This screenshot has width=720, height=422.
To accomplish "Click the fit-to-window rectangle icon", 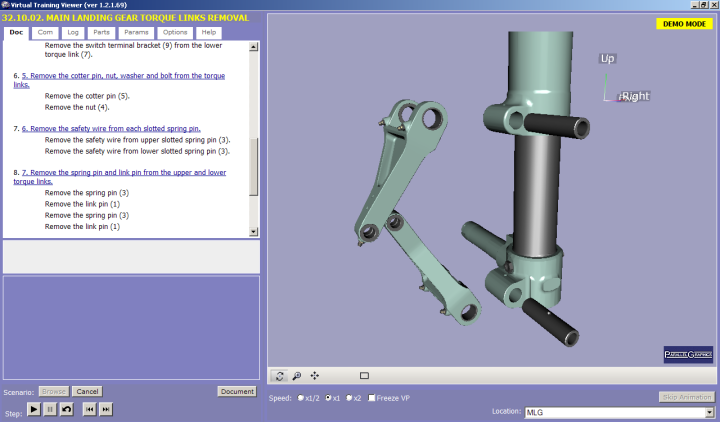I will (x=364, y=376).
